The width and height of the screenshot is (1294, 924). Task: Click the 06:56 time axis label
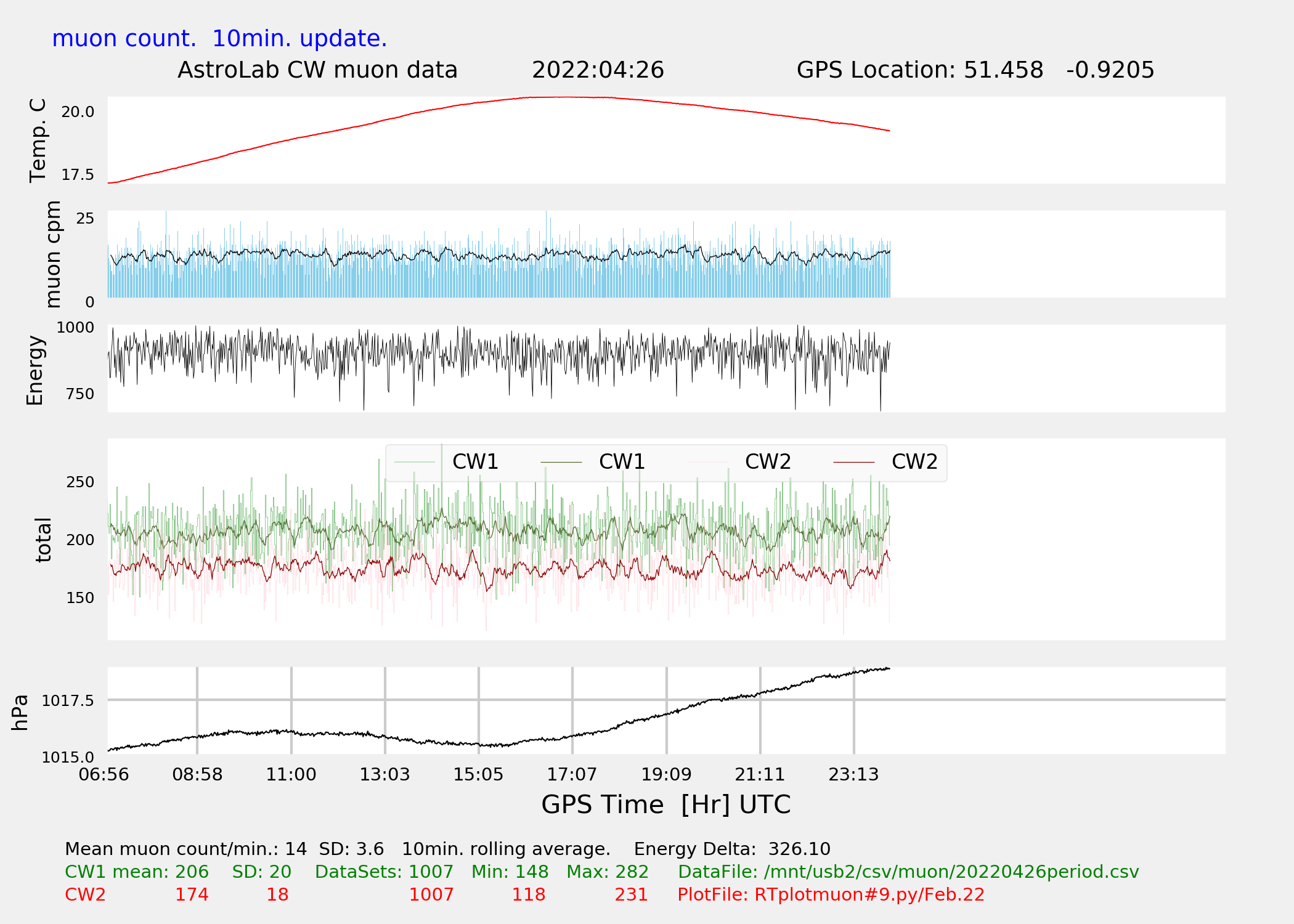point(104,774)
